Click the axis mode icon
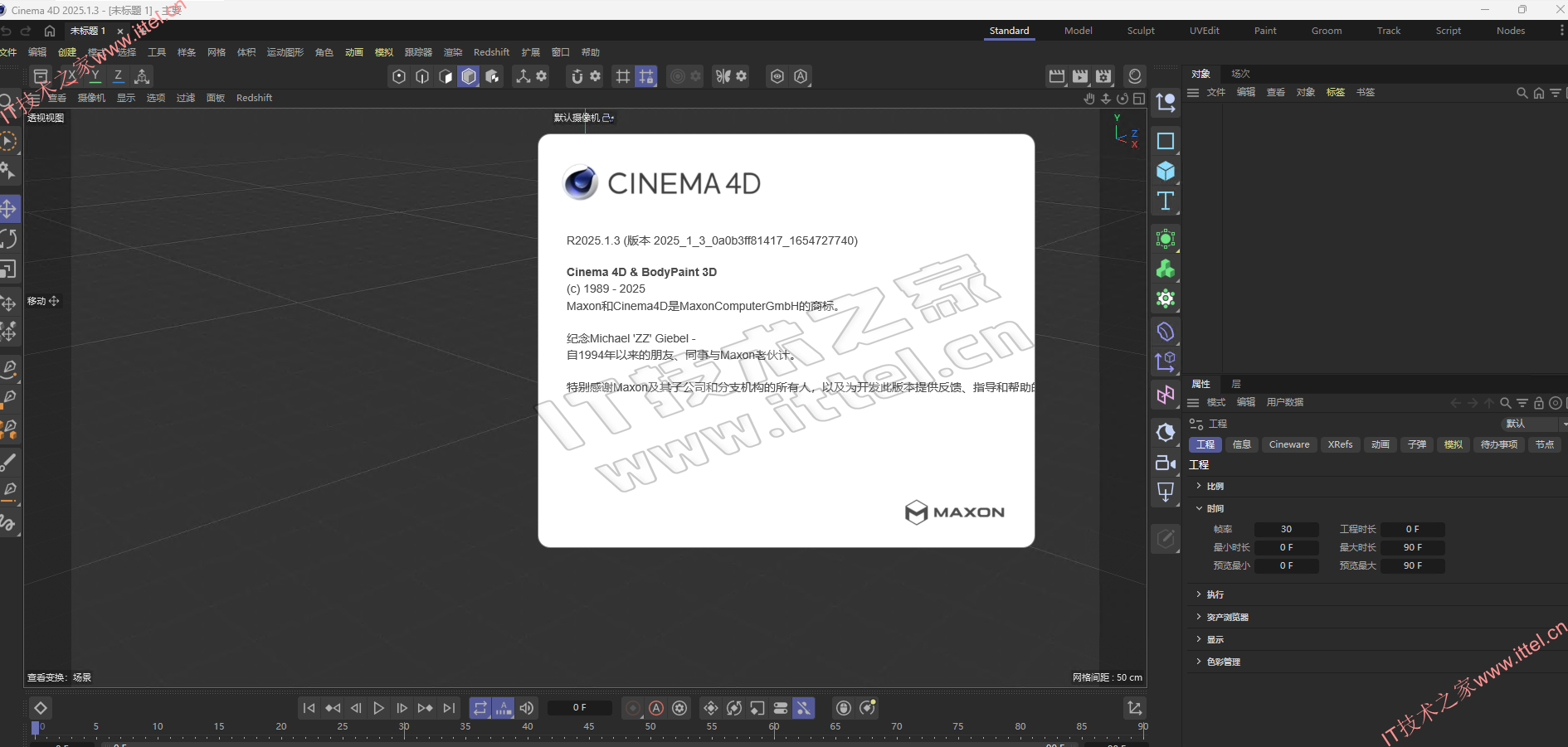 [x=523, y=76]
